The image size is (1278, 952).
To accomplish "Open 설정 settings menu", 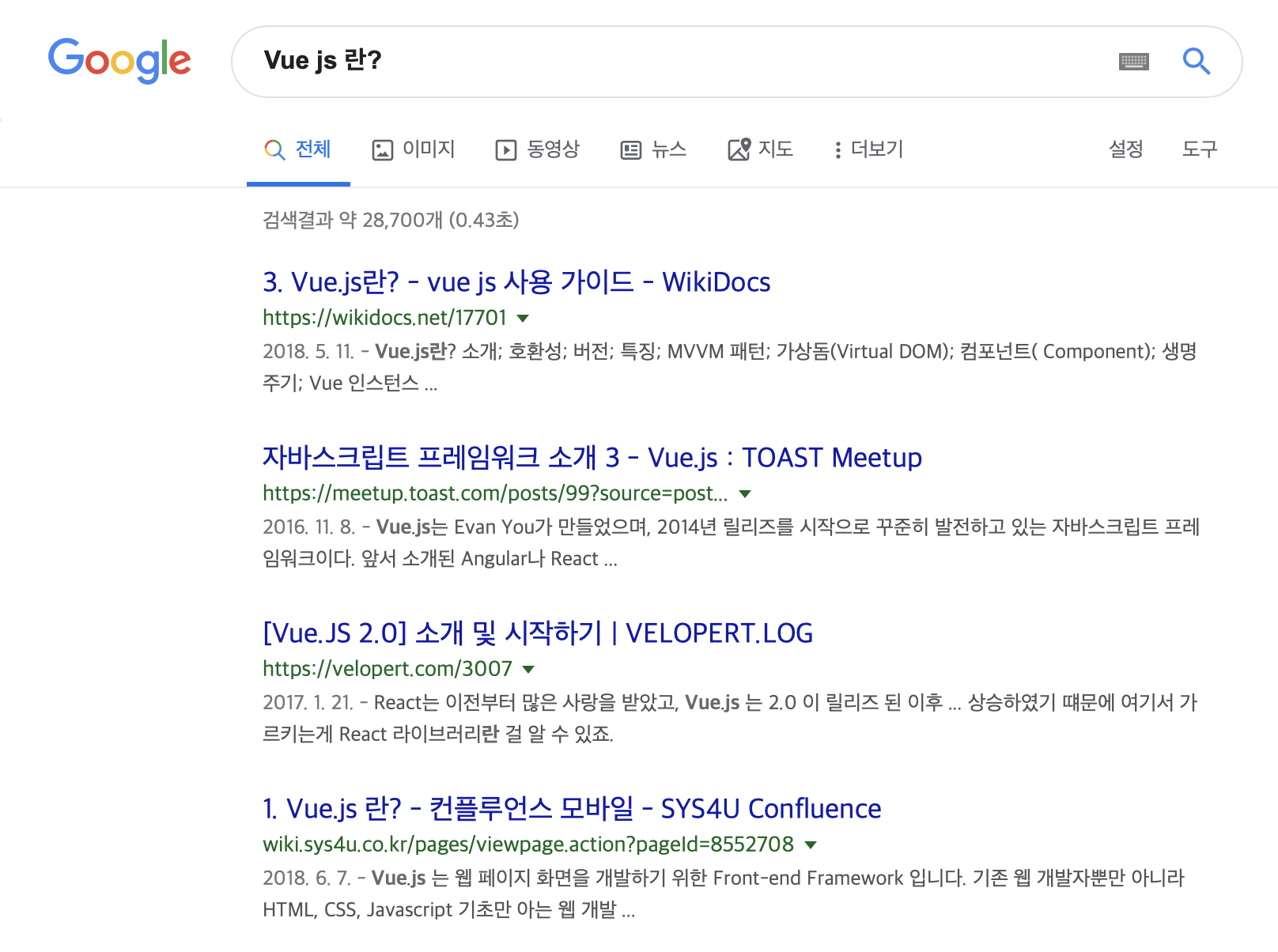I will 1126,149.
